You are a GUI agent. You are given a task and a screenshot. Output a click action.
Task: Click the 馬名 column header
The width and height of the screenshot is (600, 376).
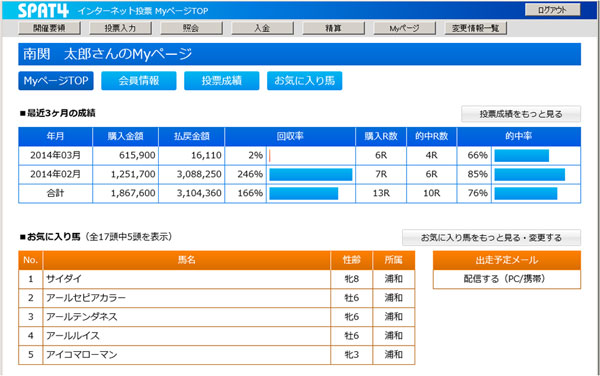187,260
